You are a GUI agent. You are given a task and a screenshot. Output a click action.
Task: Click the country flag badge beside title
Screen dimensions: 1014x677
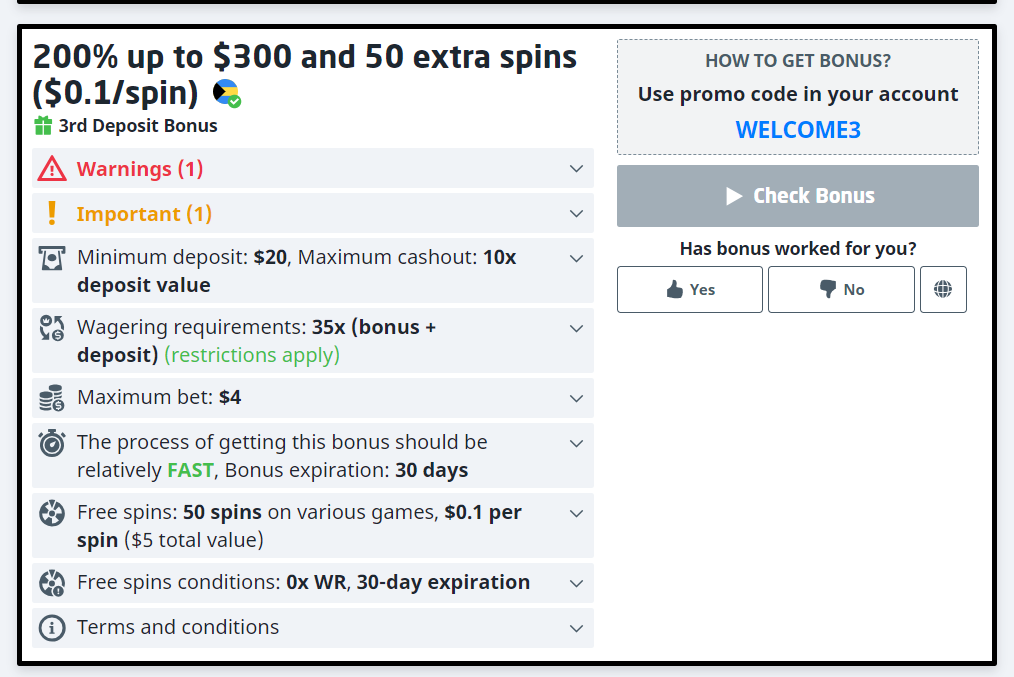pos(227,94)
